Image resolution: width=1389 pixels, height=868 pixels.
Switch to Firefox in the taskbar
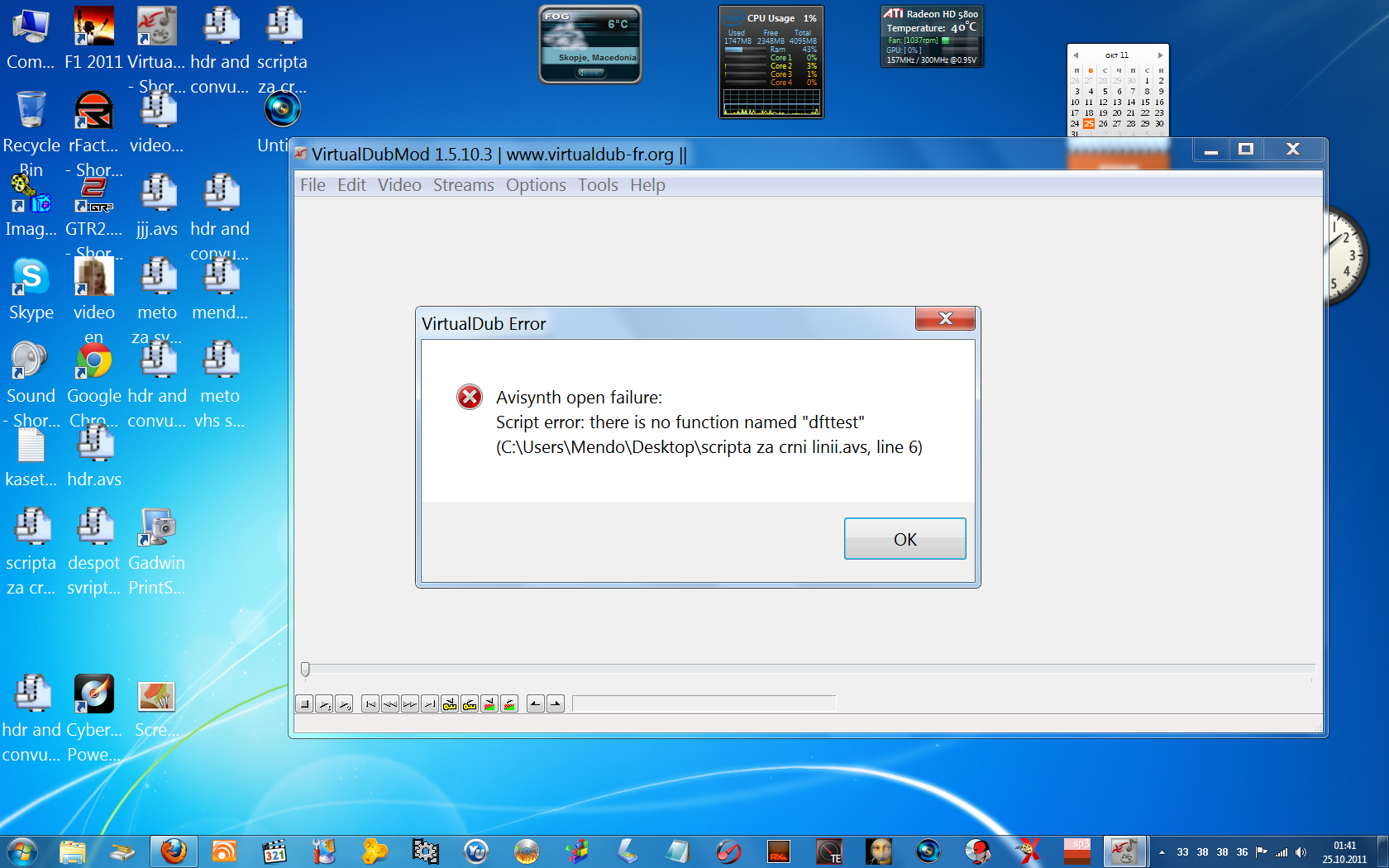[x=174, y=851]
